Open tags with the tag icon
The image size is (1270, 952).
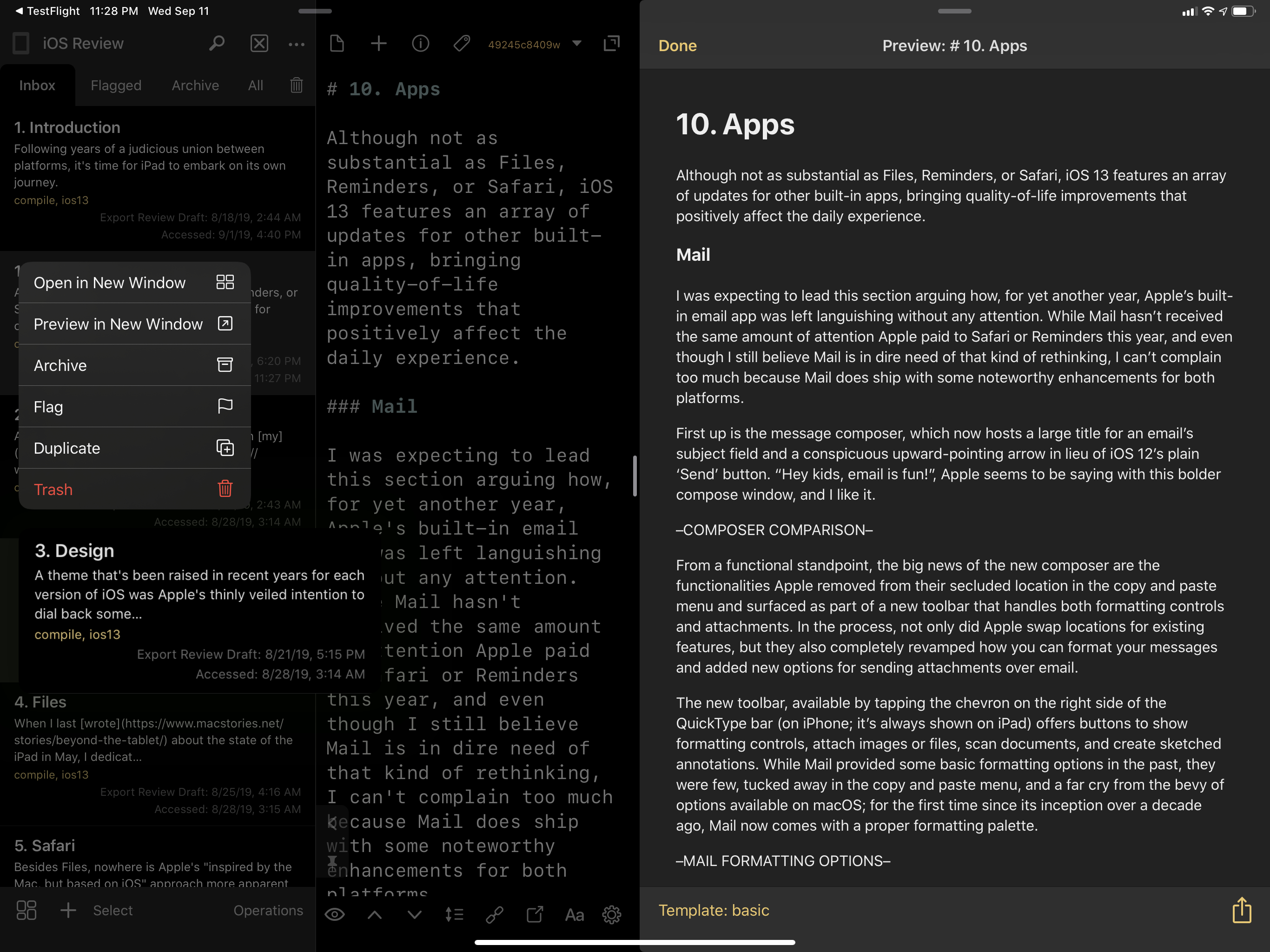point(462,44)
